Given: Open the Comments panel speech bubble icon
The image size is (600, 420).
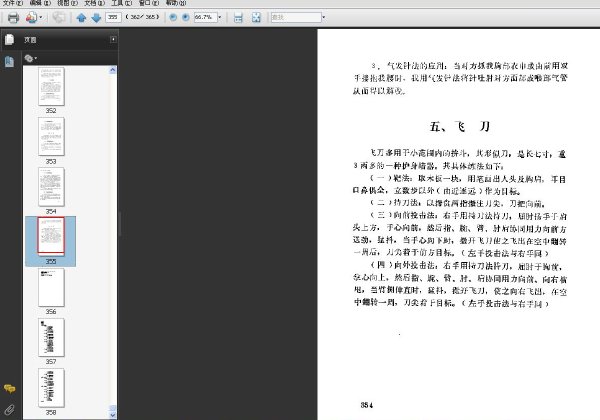Looking at the screenshot, I should coord(10,389).
